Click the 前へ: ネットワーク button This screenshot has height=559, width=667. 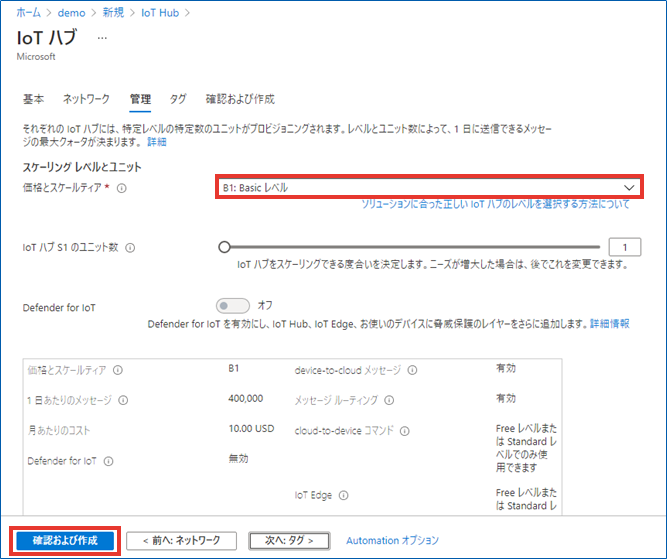tap(181, 541)
